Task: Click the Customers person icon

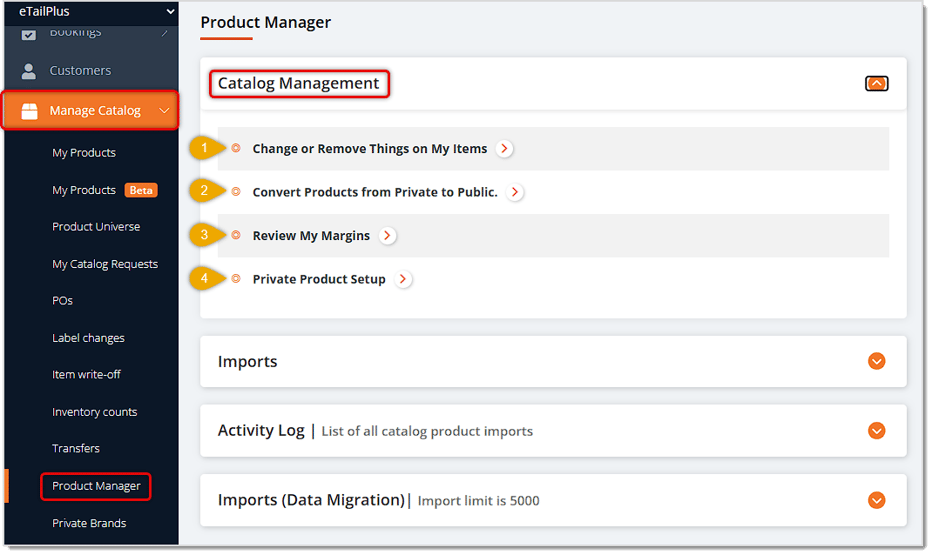Action: (29, 71)
